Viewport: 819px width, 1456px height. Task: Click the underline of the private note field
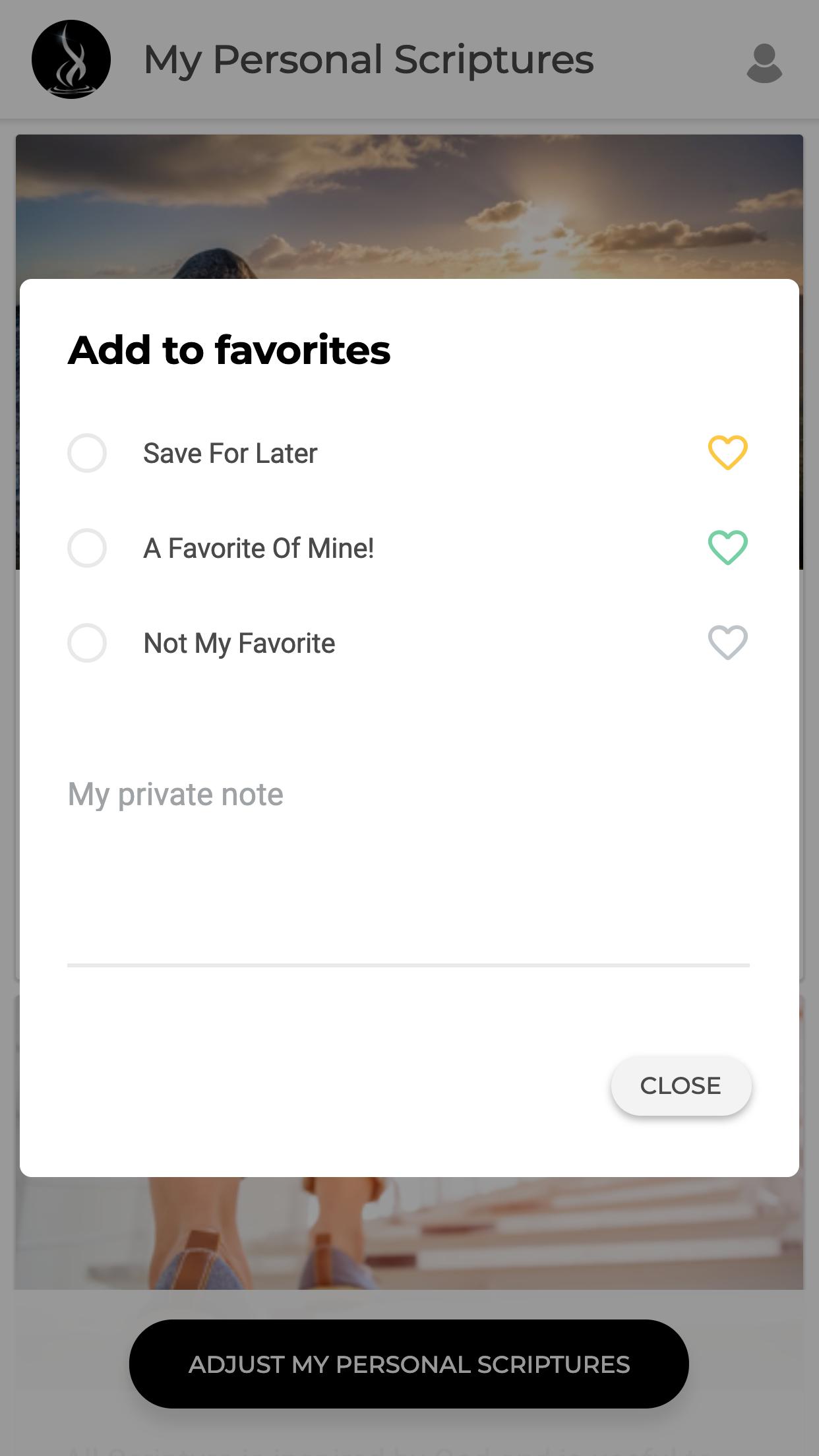[x=408, y=965]
